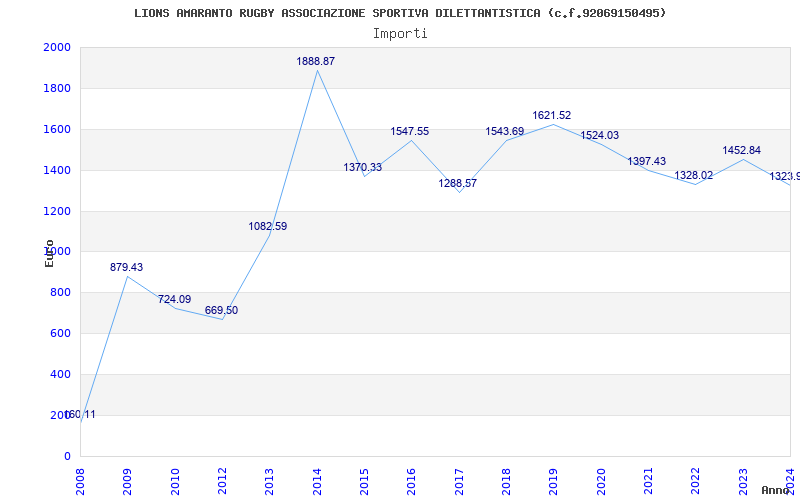Image resolution: width=800 pixels, height=500 pixels.
Task: Click the 2010 x-axis year label
Action: 174,482
